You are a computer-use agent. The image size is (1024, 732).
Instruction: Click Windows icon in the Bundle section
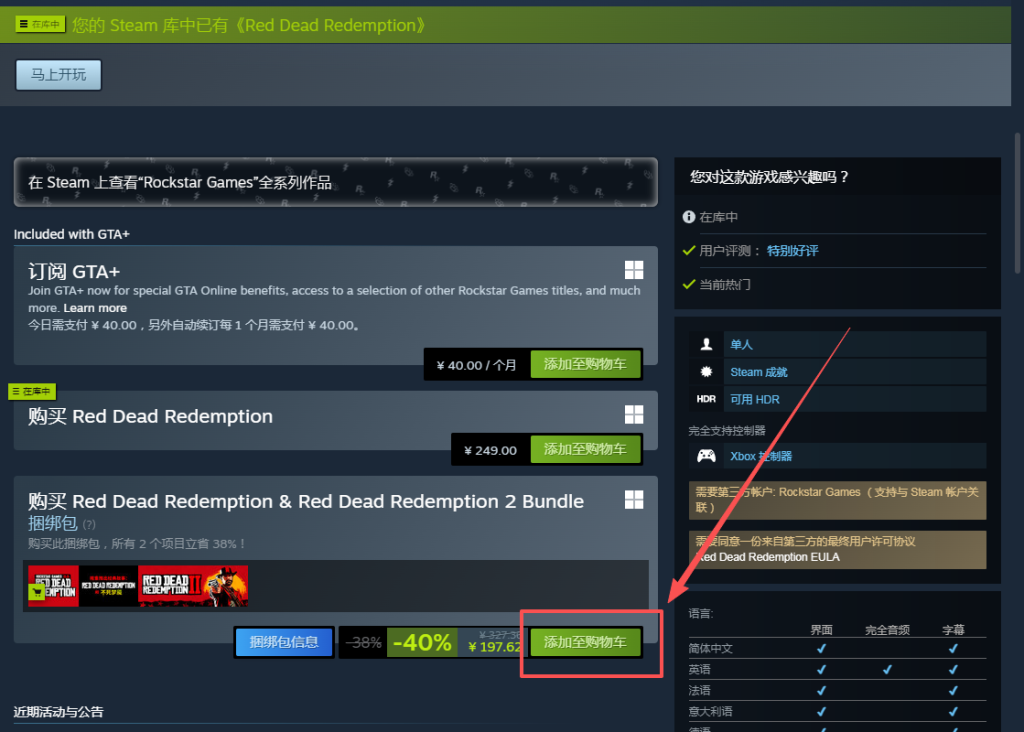634,499
